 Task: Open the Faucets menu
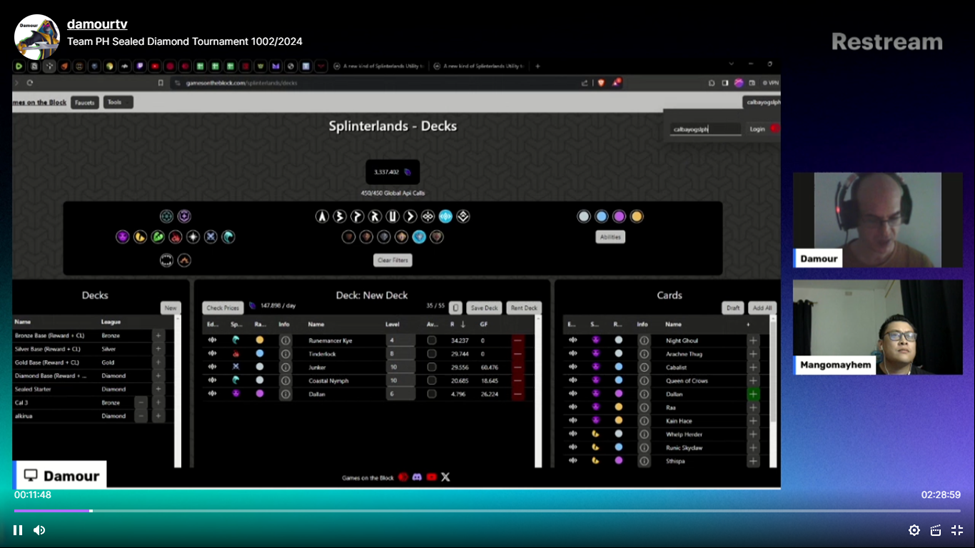click(85, 103)
